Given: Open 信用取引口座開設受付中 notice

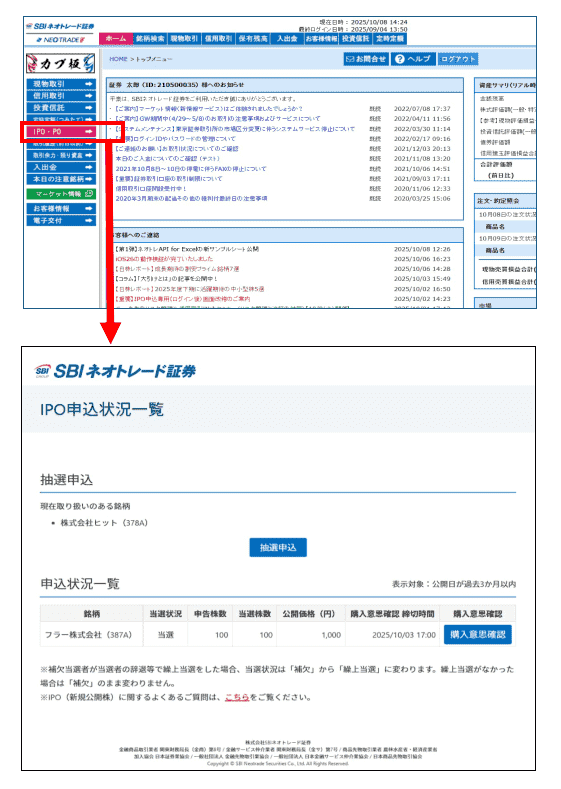Looking at the screenshot, I should 151,189.
